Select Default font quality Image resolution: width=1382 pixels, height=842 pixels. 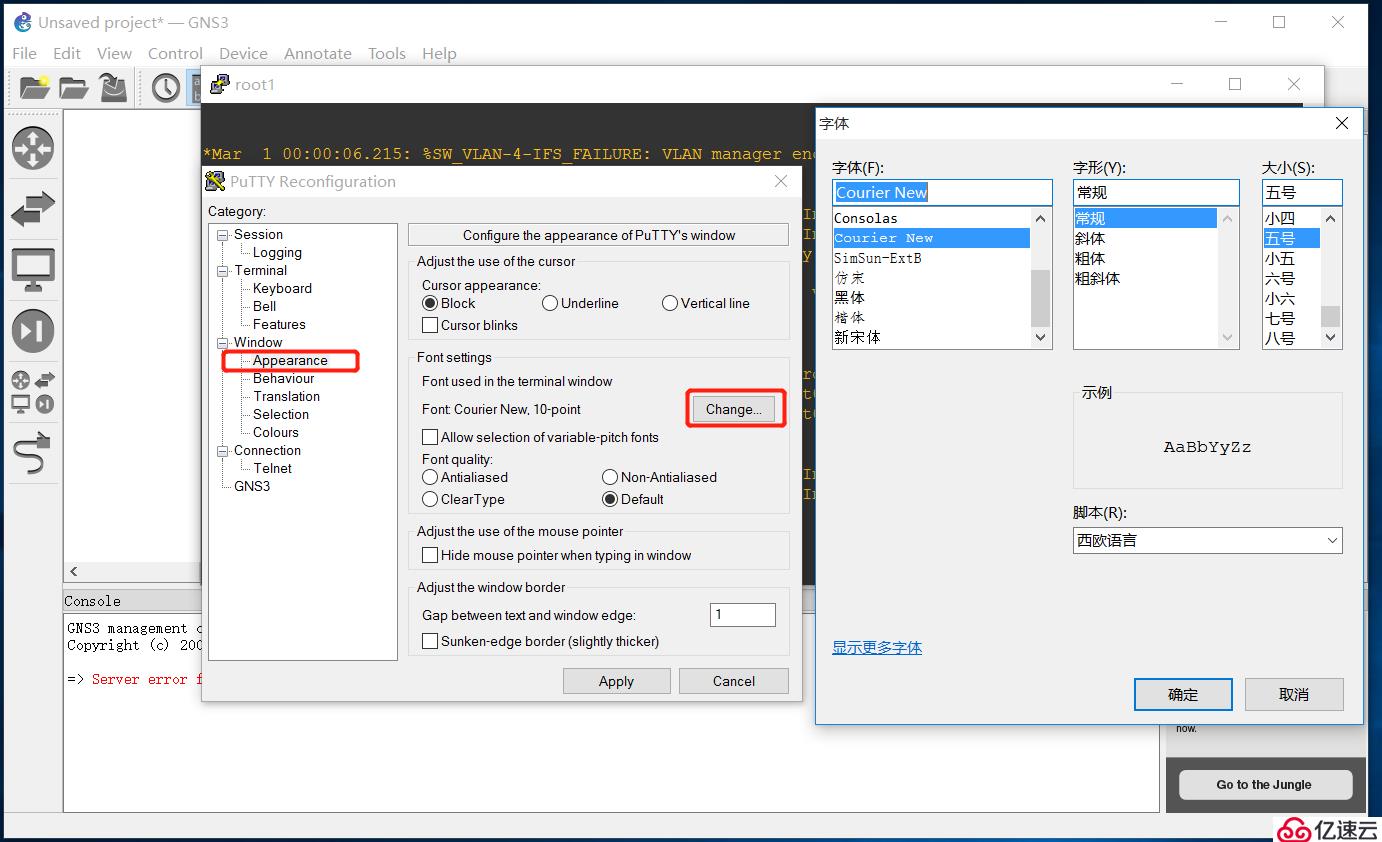pos(610,499)
